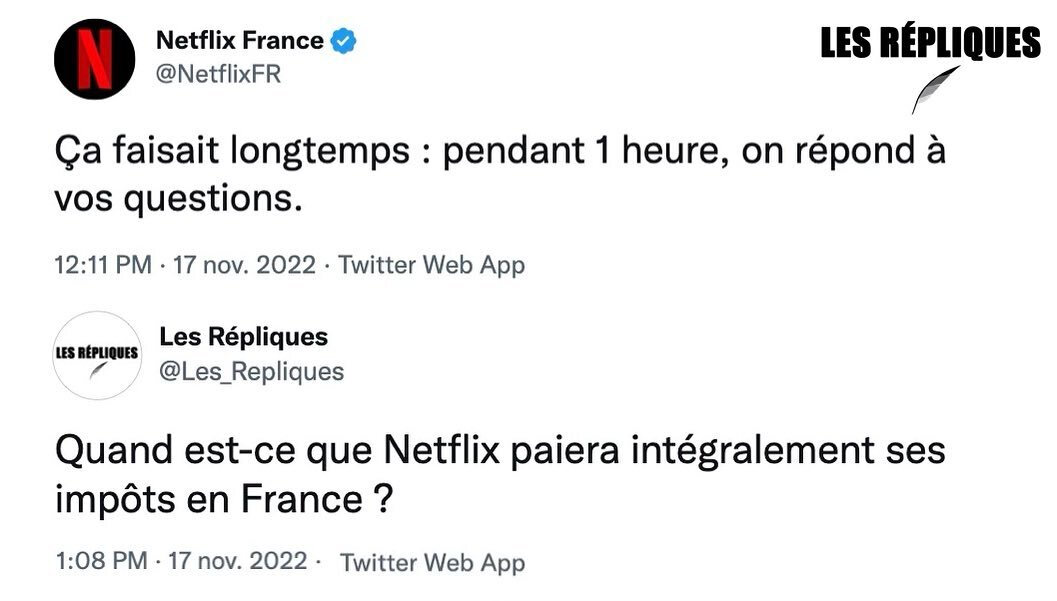Click 'impôts en France ?' in the reply
Image resolution: width=1057 pixels, height=601 pixels.
221,498
